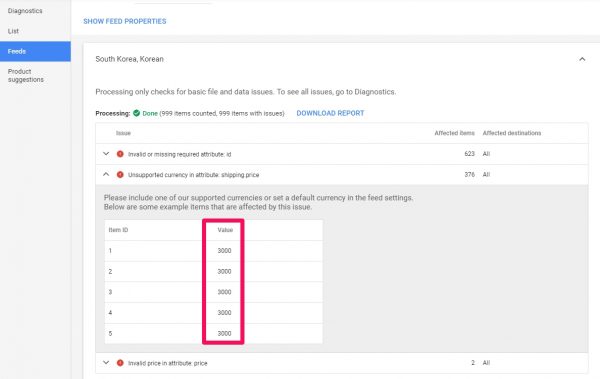Click the Affected destinations column header
600x379 pixels.
[512, 133]
